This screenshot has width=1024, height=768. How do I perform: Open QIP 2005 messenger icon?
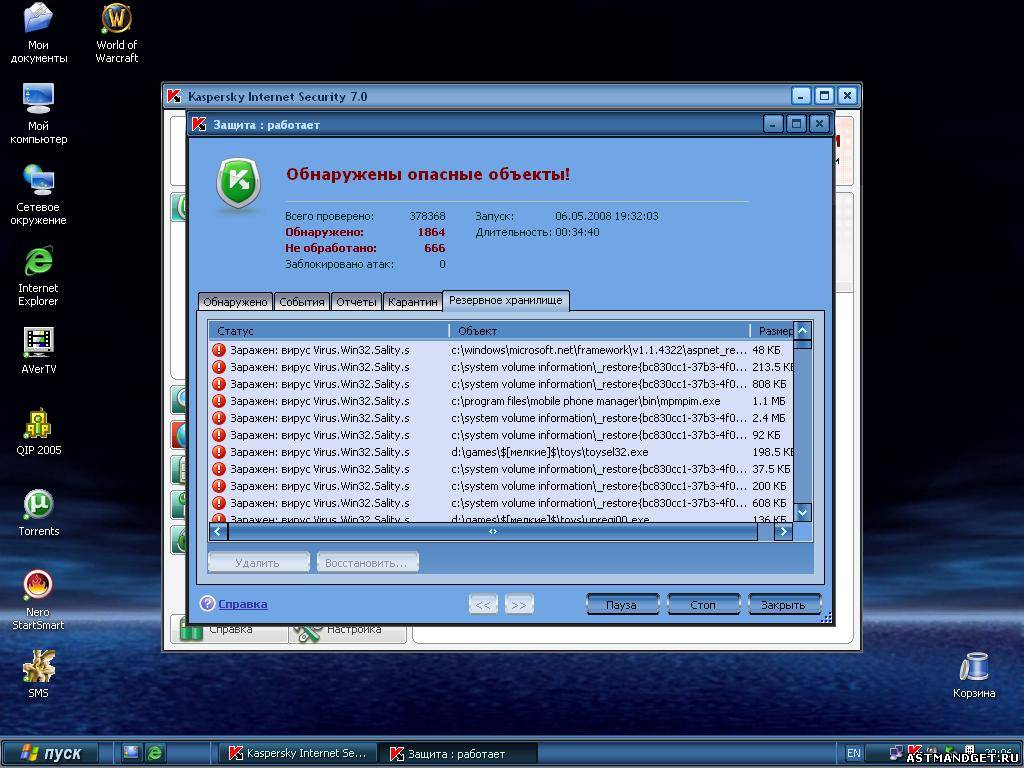(38, 424)
